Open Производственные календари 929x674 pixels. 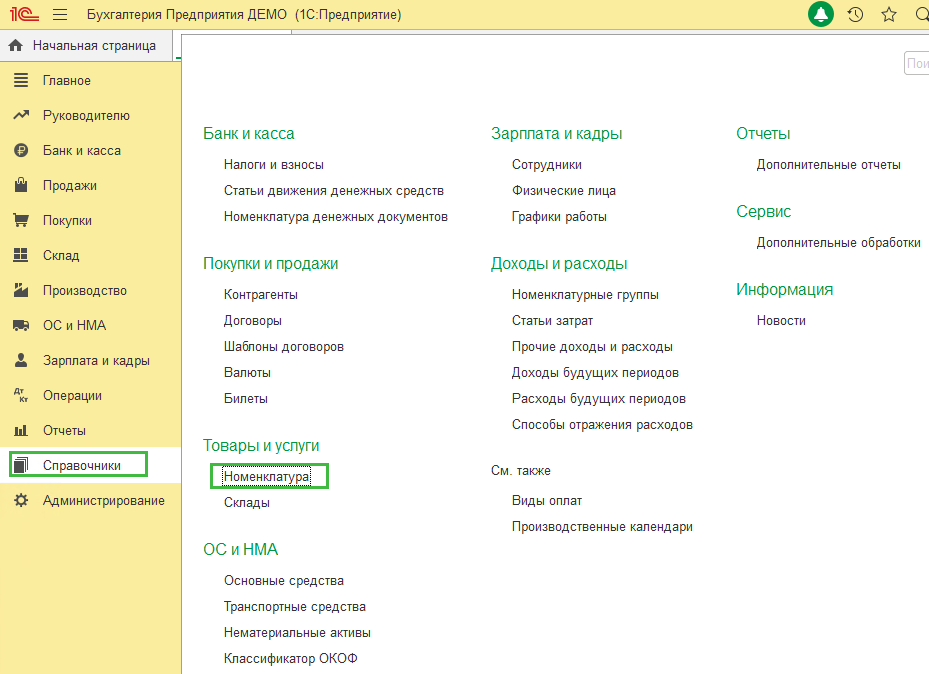603,527
